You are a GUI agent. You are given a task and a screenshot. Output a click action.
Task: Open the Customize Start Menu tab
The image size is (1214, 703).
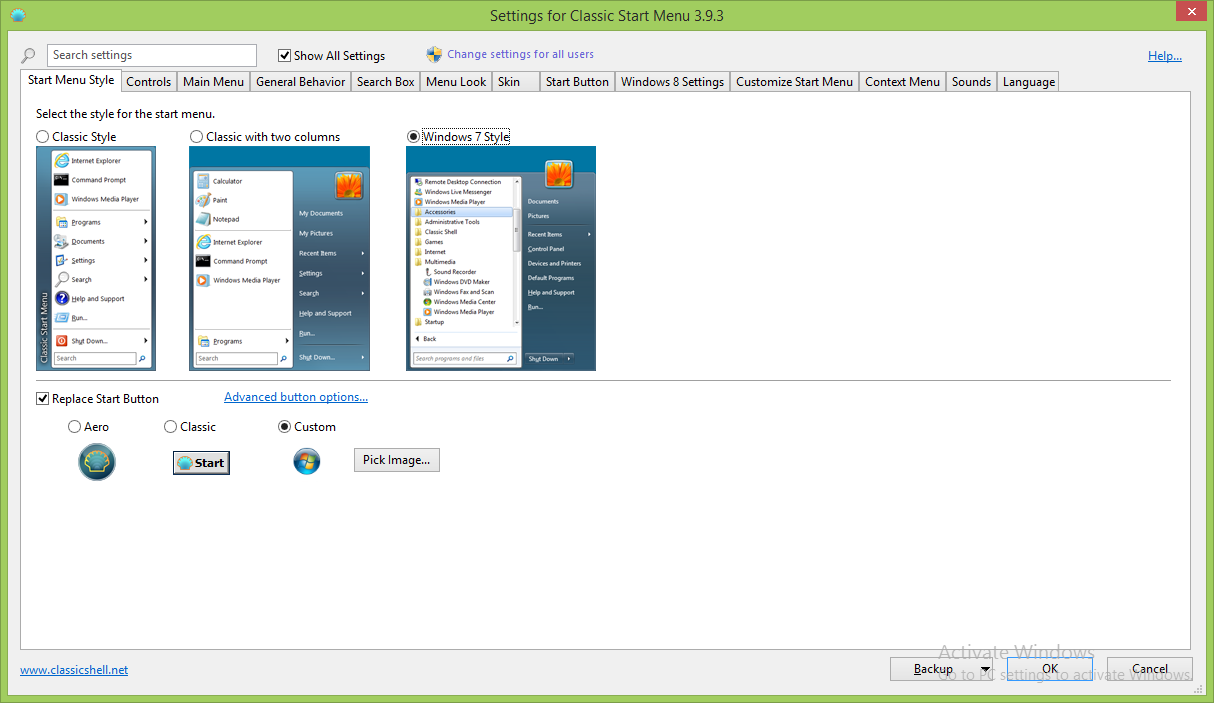[x=794, y=82]
